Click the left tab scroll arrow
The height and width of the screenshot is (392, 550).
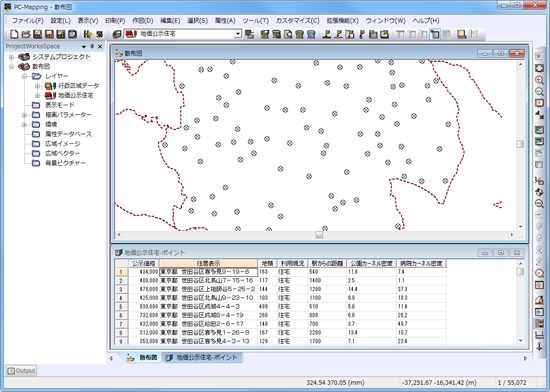point(111,358)
